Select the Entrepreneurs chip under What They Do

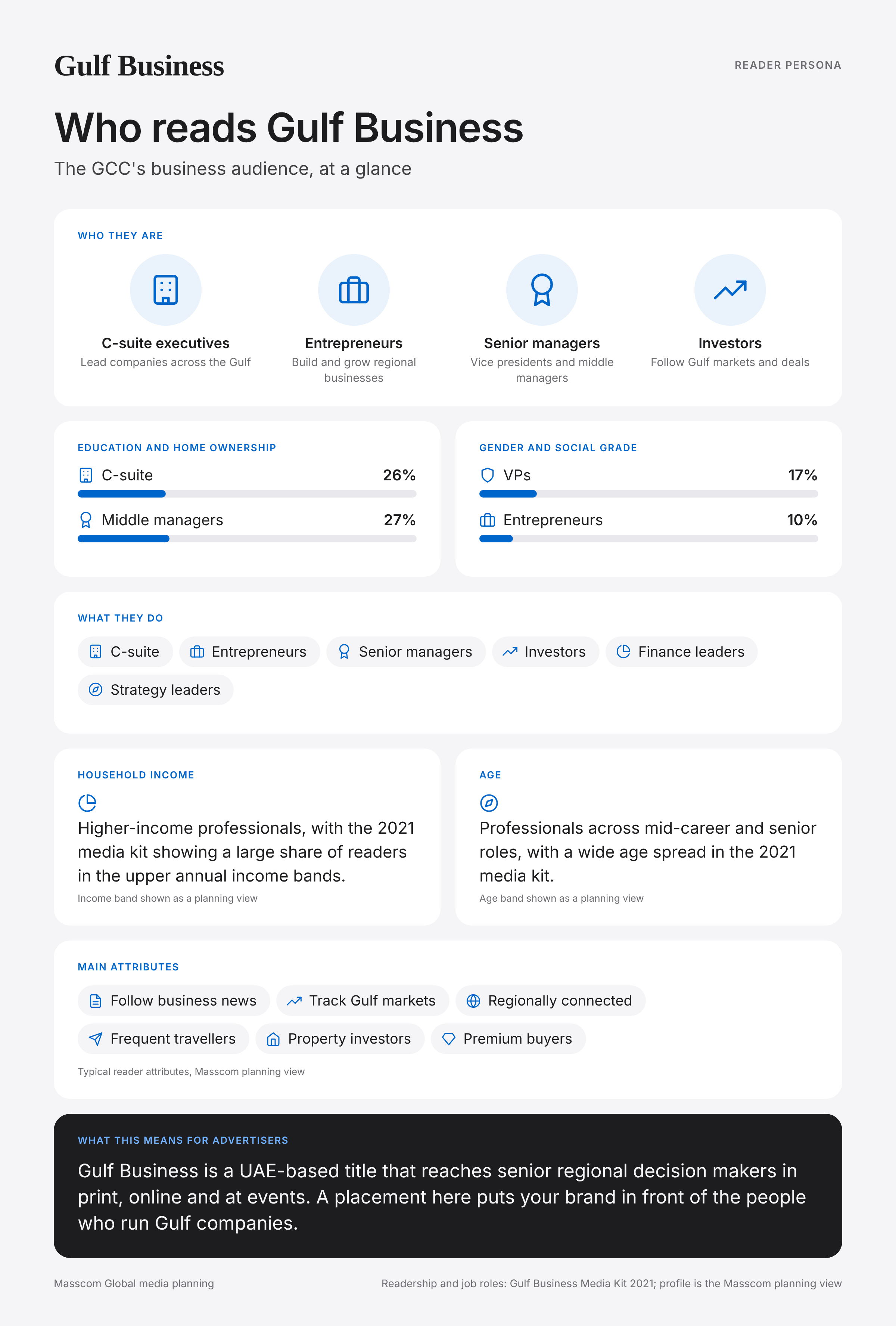click(249, 651)
